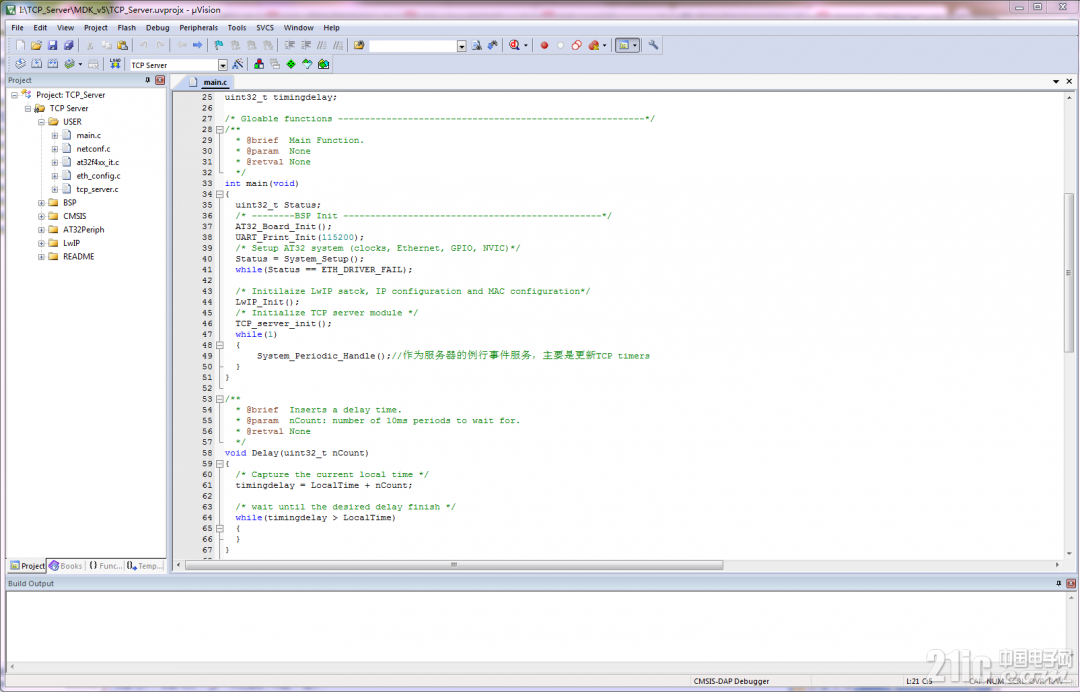The image size is (1080, 692).
Task: Start the debug session with the magnifier icon
Action: [515, 45]
